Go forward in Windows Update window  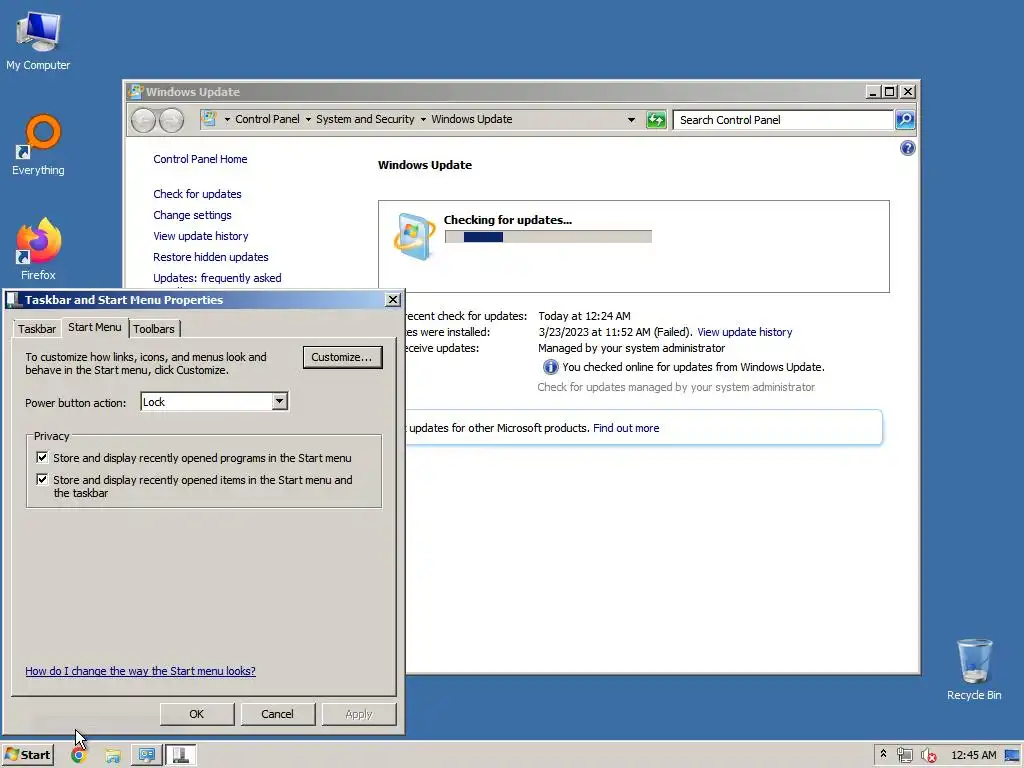(x=171, y=120)
